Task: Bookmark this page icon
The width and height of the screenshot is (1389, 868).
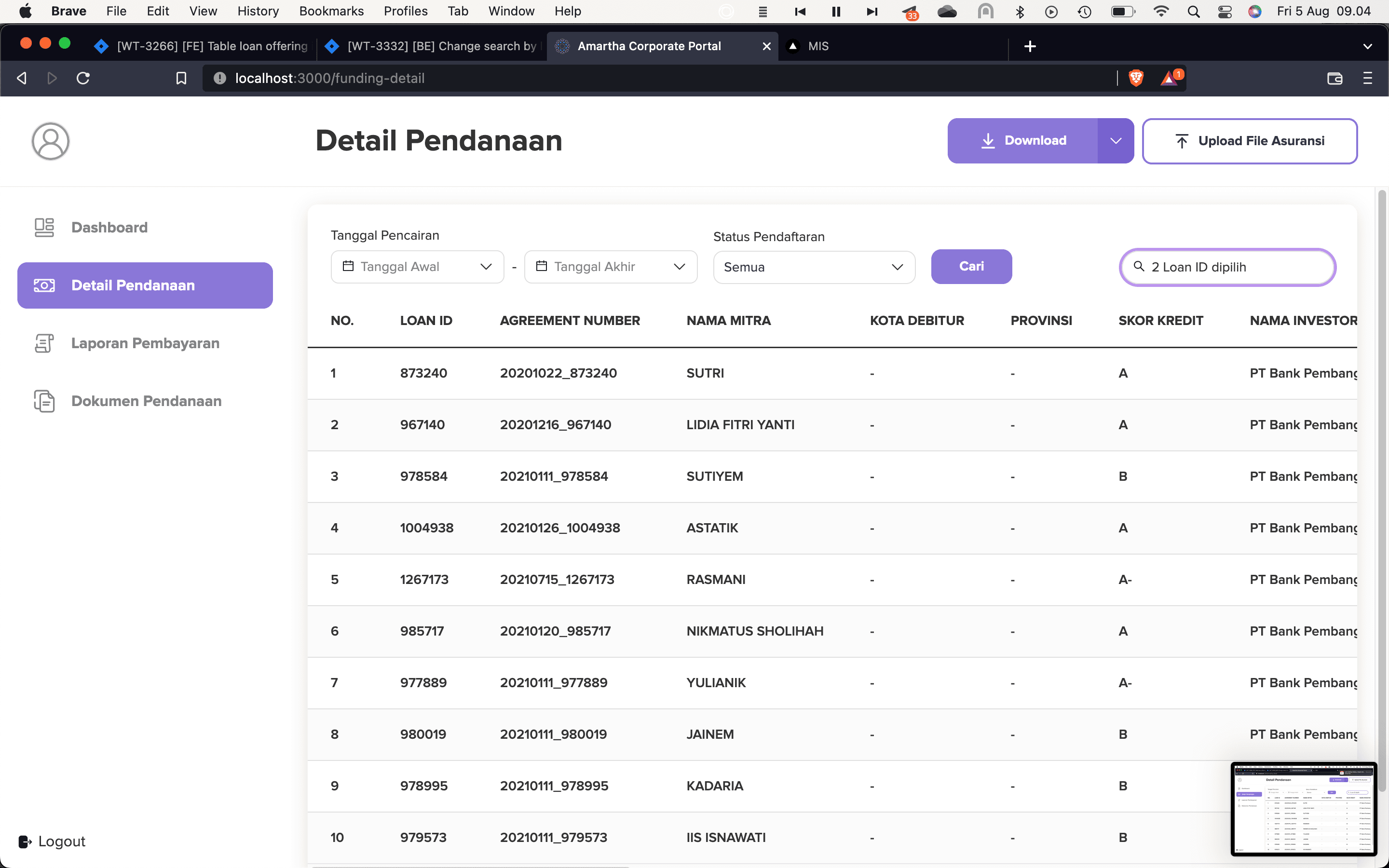Action: point(181,78)
